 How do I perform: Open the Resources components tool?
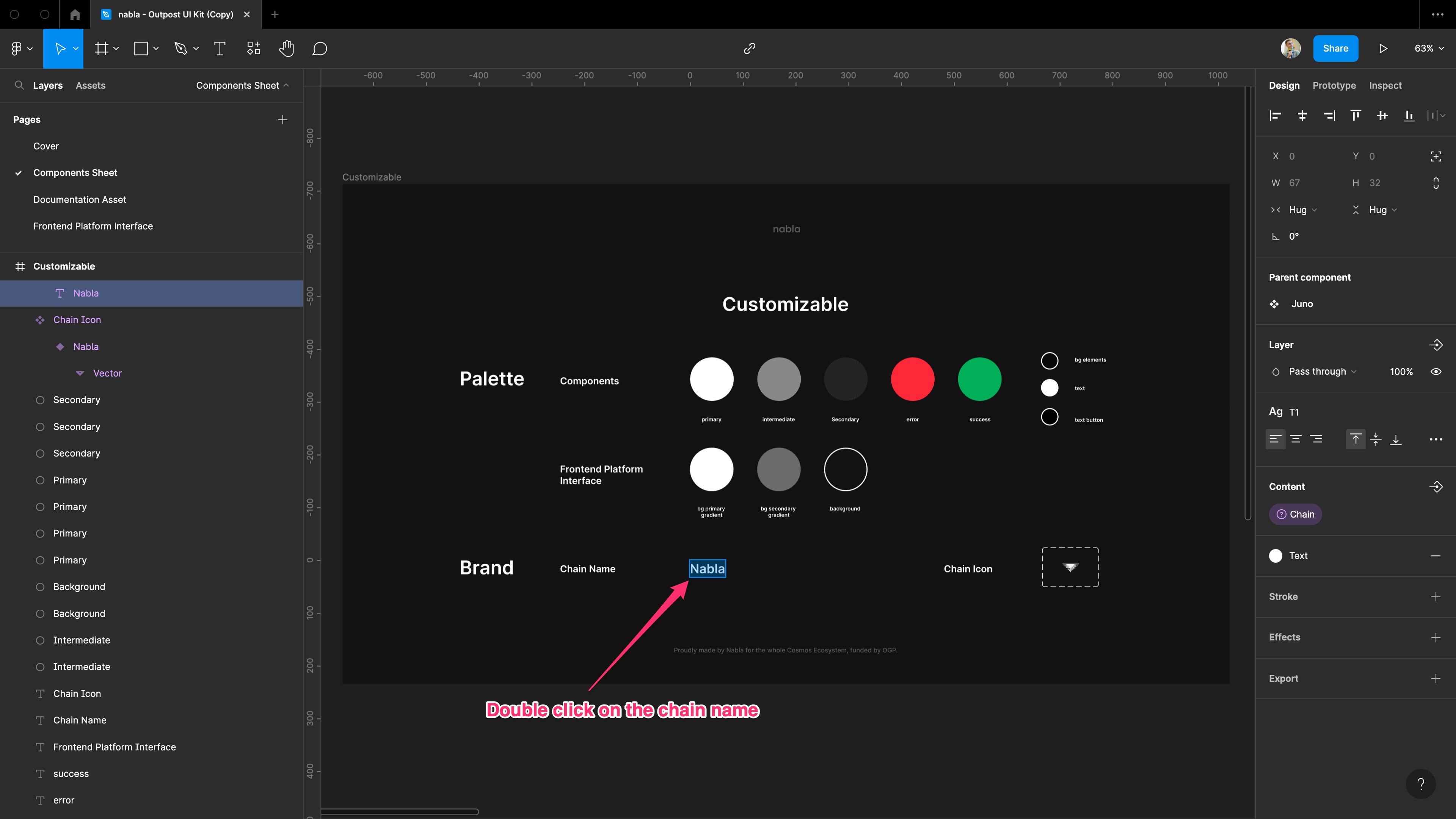point(254,49)
